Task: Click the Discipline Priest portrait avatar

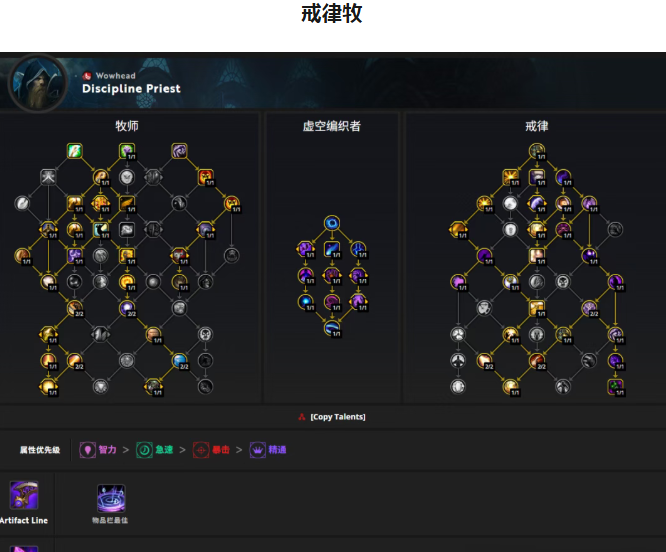Action: point(37,83)
